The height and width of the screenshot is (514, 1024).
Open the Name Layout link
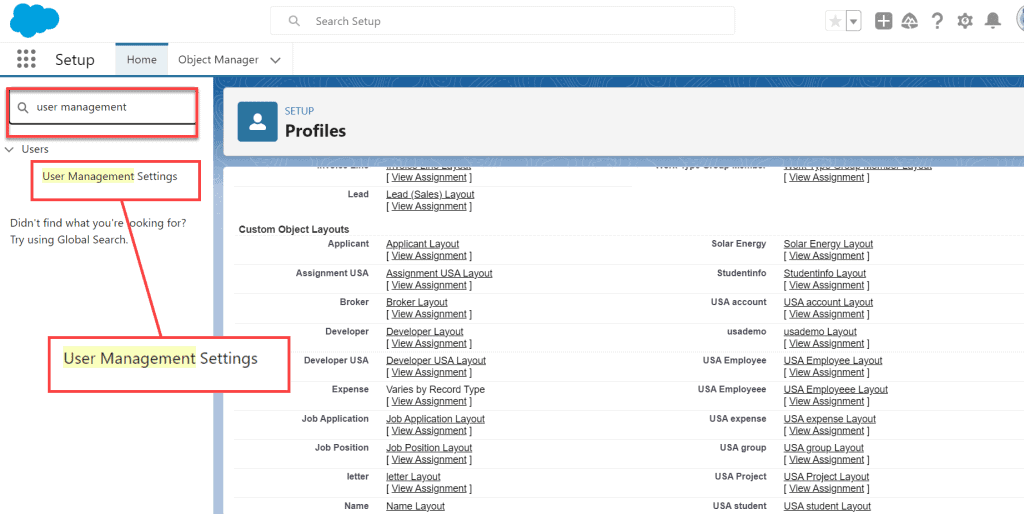point(415,506)
